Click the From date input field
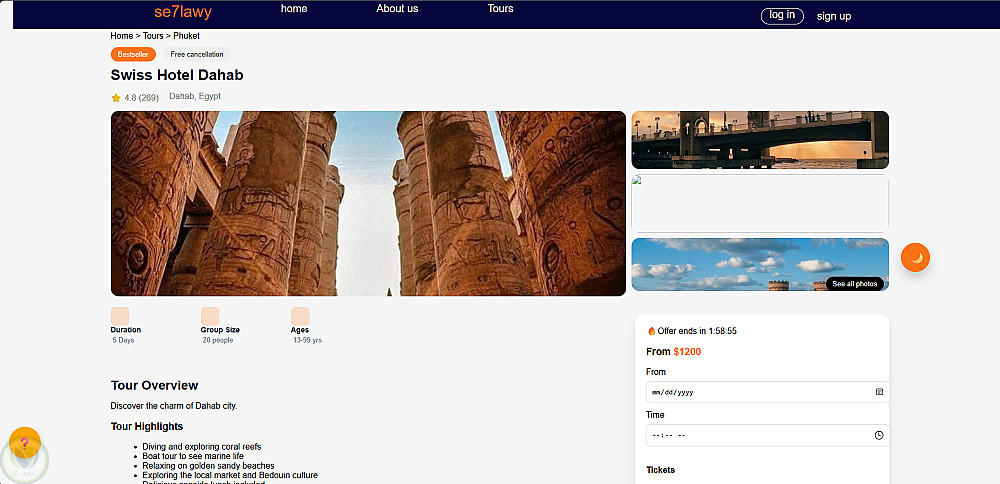Viewport: 1000px width, 484px height. 767,392
